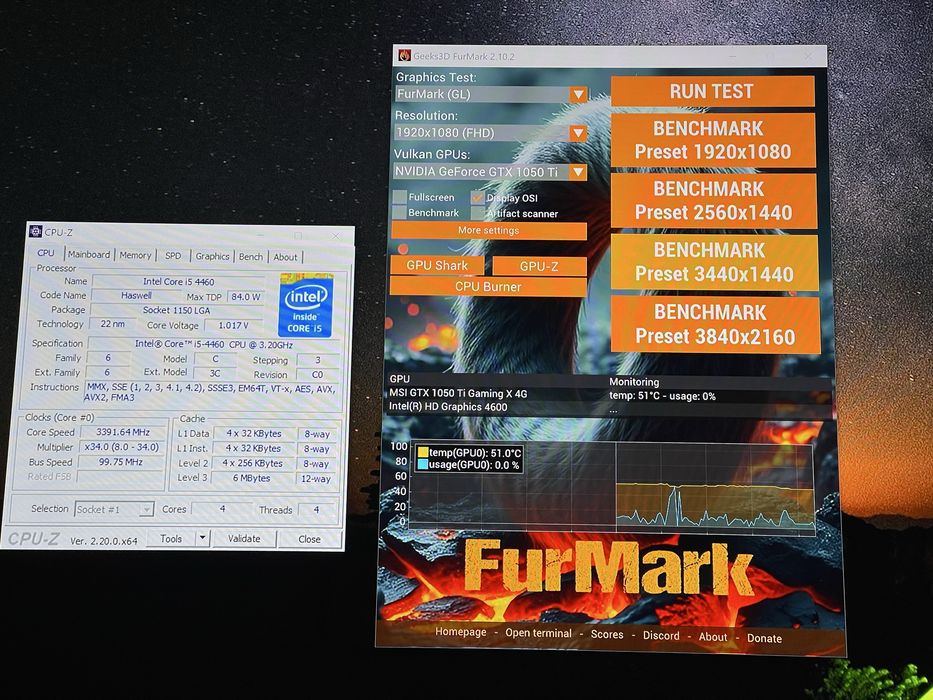
Task: Open the Discord link
Action: 661,636
